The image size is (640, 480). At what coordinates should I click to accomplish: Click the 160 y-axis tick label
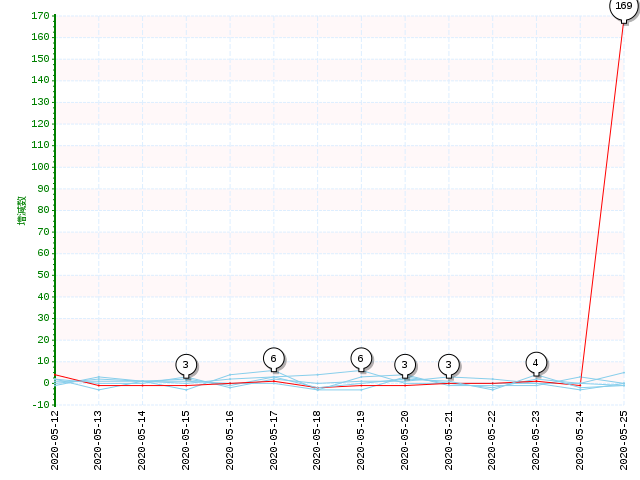click(40, 37)
